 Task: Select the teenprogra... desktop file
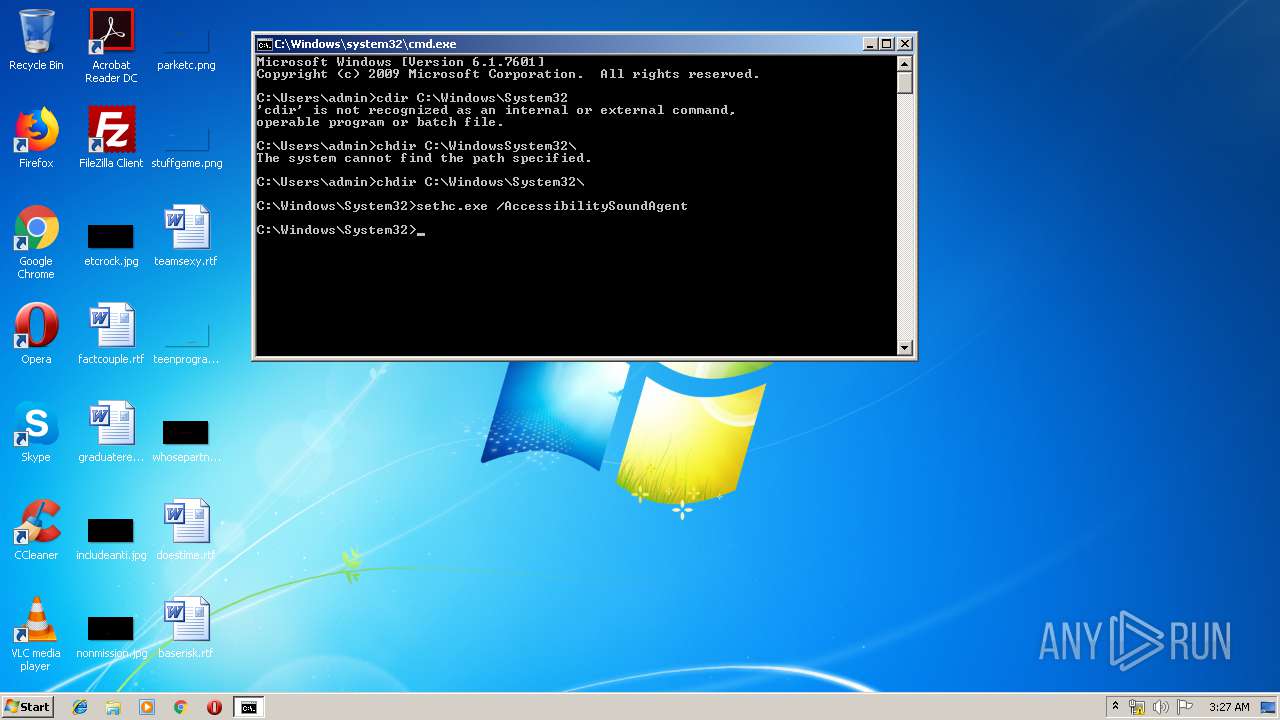pyautogui.click(x=186, y=339)
